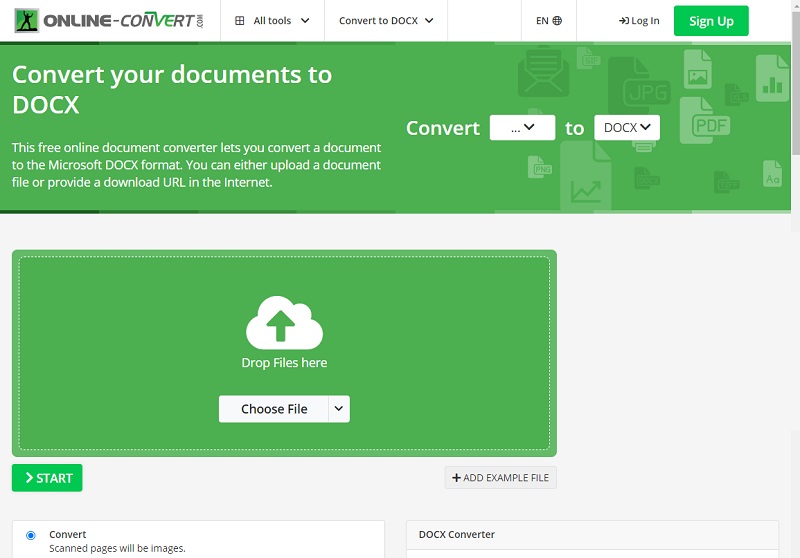800x558 pixels.
Task: Open the DOCX target format dropdown
Action: (x=627, y=128)
